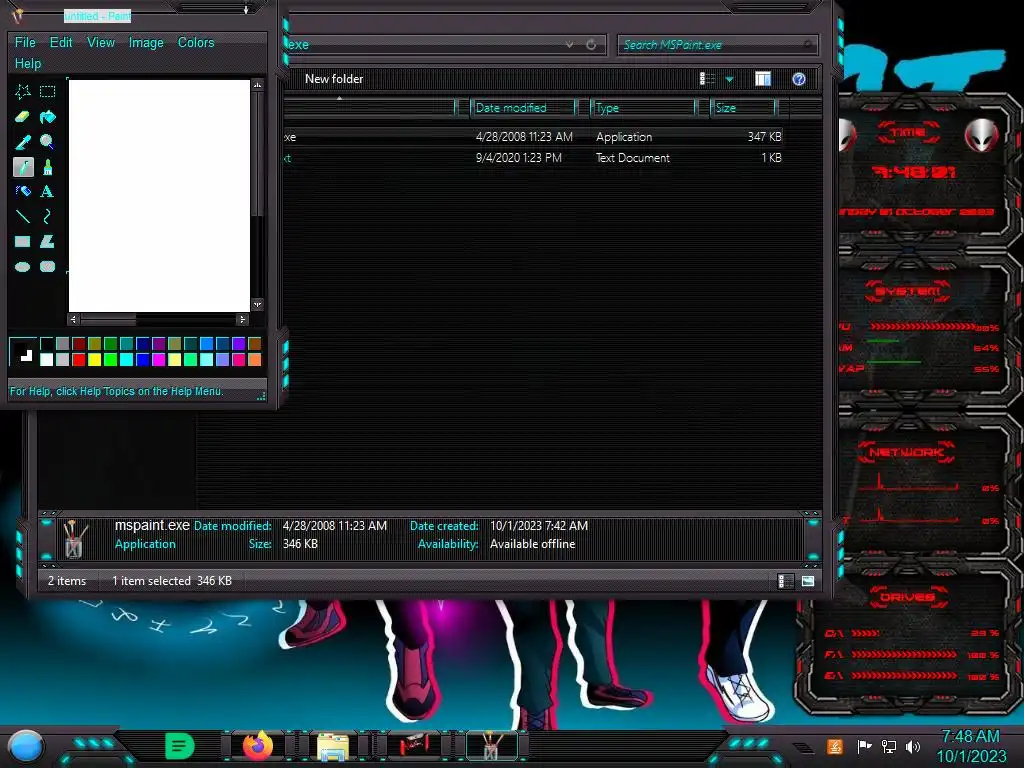The width and height of the screenshot is (1024, 768).
Task: Open Firefox from the taskbar
Action: [x=258, y=745]
